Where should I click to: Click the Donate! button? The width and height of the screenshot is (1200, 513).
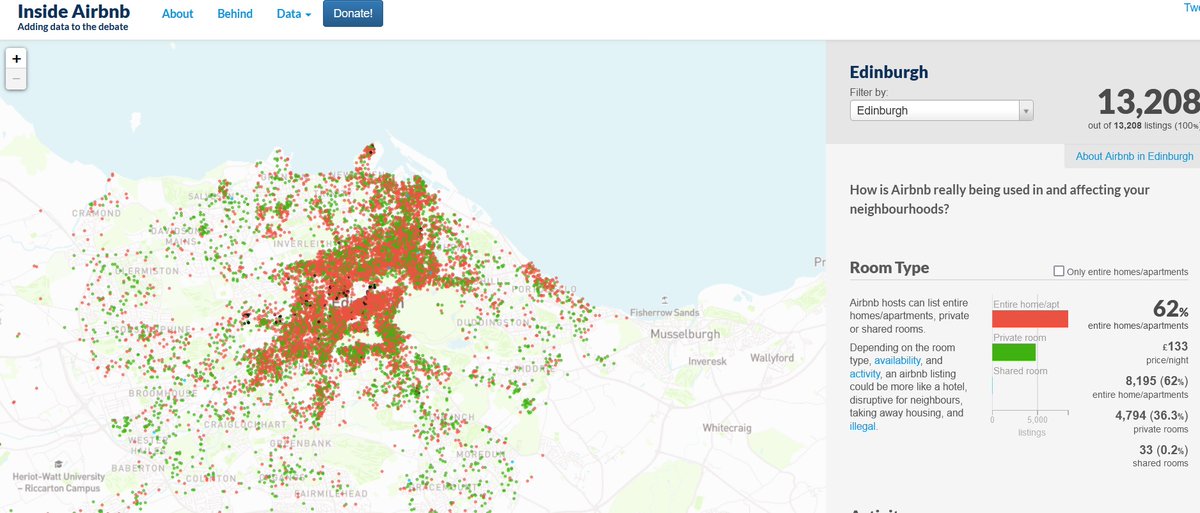pos(352,14)
